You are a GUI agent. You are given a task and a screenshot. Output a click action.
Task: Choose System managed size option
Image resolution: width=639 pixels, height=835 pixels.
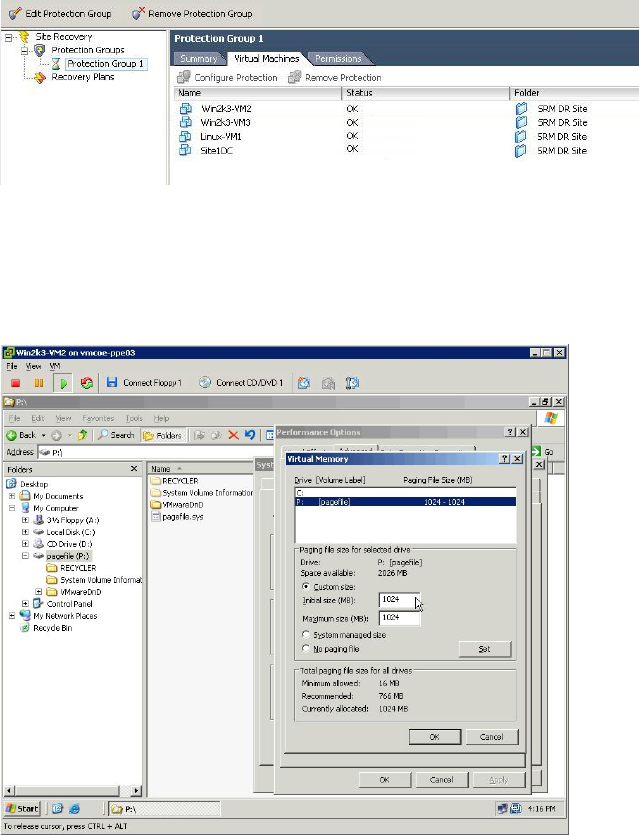coord(305,634)
